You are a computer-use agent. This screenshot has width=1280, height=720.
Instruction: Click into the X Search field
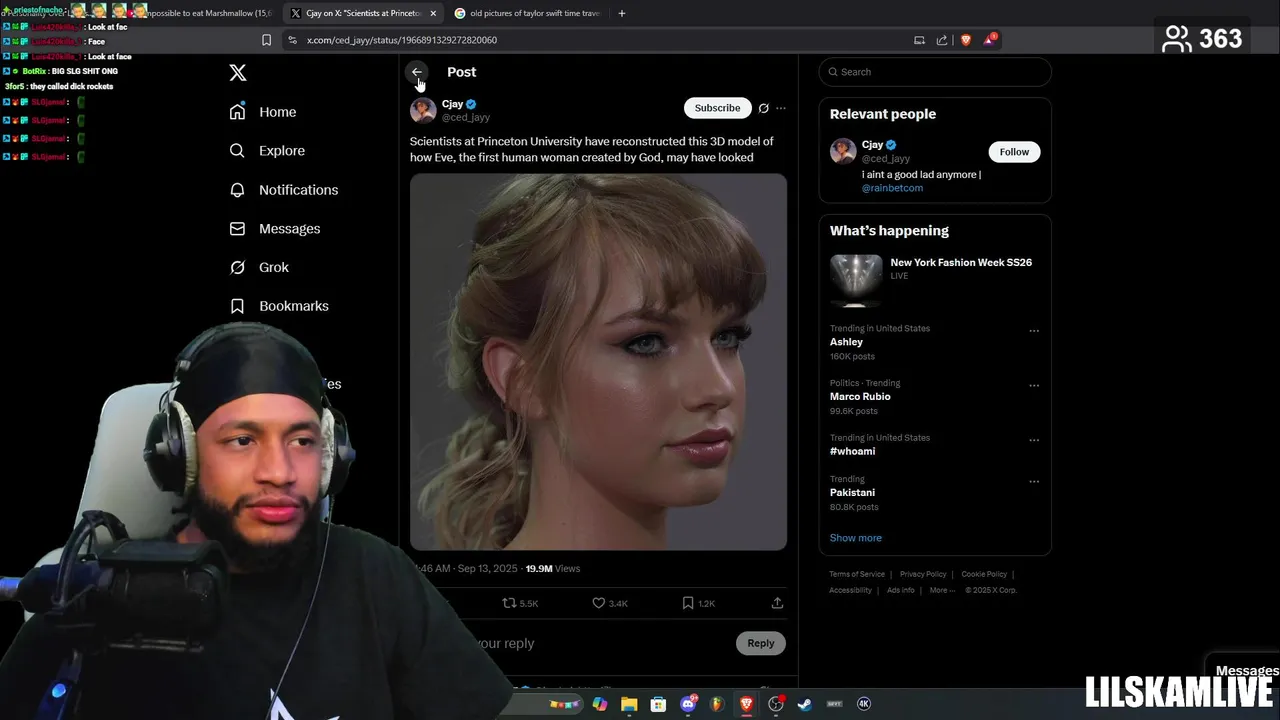(x=935, y=72)
